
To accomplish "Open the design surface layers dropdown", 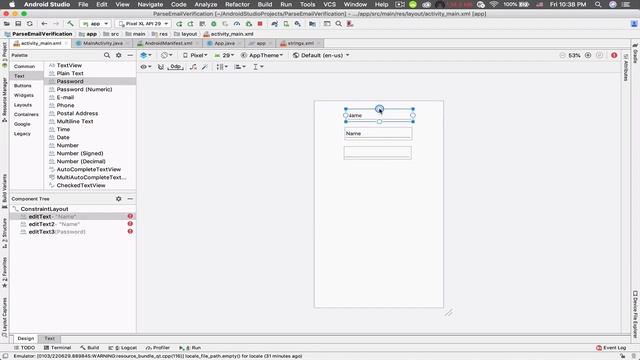I will coord(146,55).
